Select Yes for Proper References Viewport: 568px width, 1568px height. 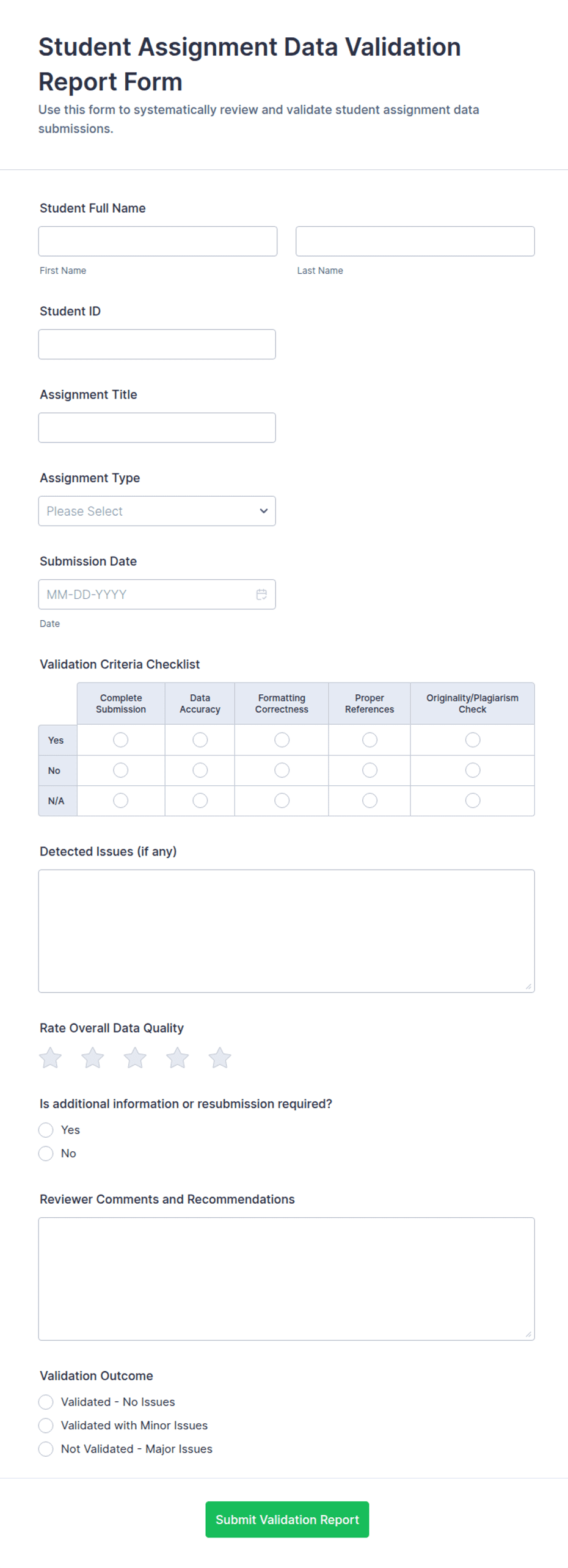click(x=370, y=739)
